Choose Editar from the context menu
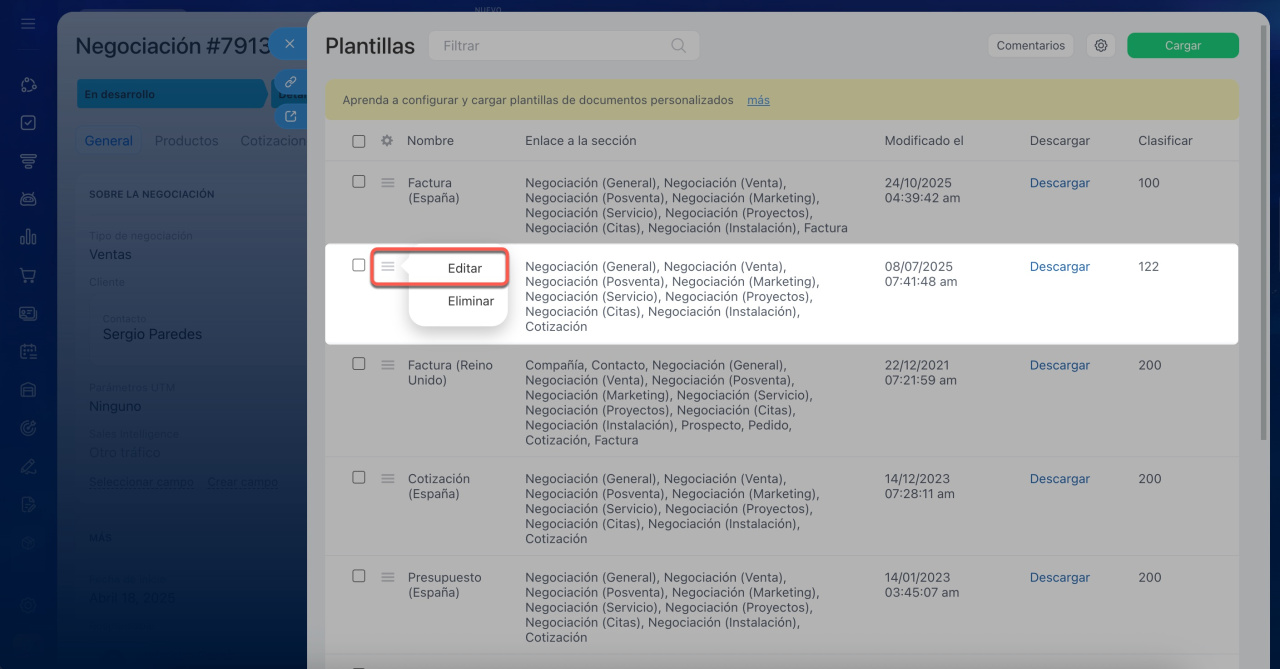The image size is (1280, 669). tap(464, 268)
